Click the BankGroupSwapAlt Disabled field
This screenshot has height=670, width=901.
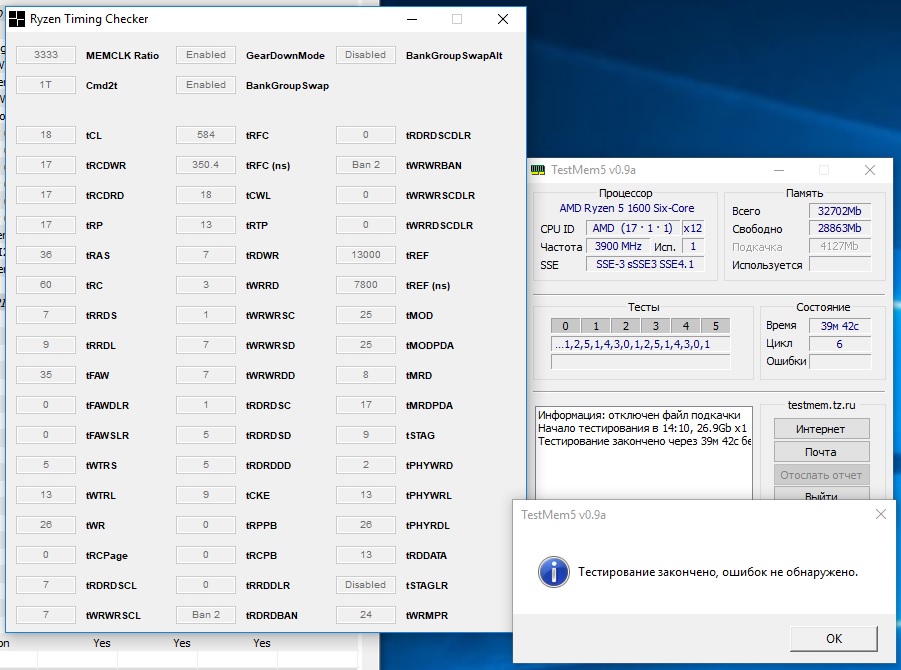(x=365, y=55)
